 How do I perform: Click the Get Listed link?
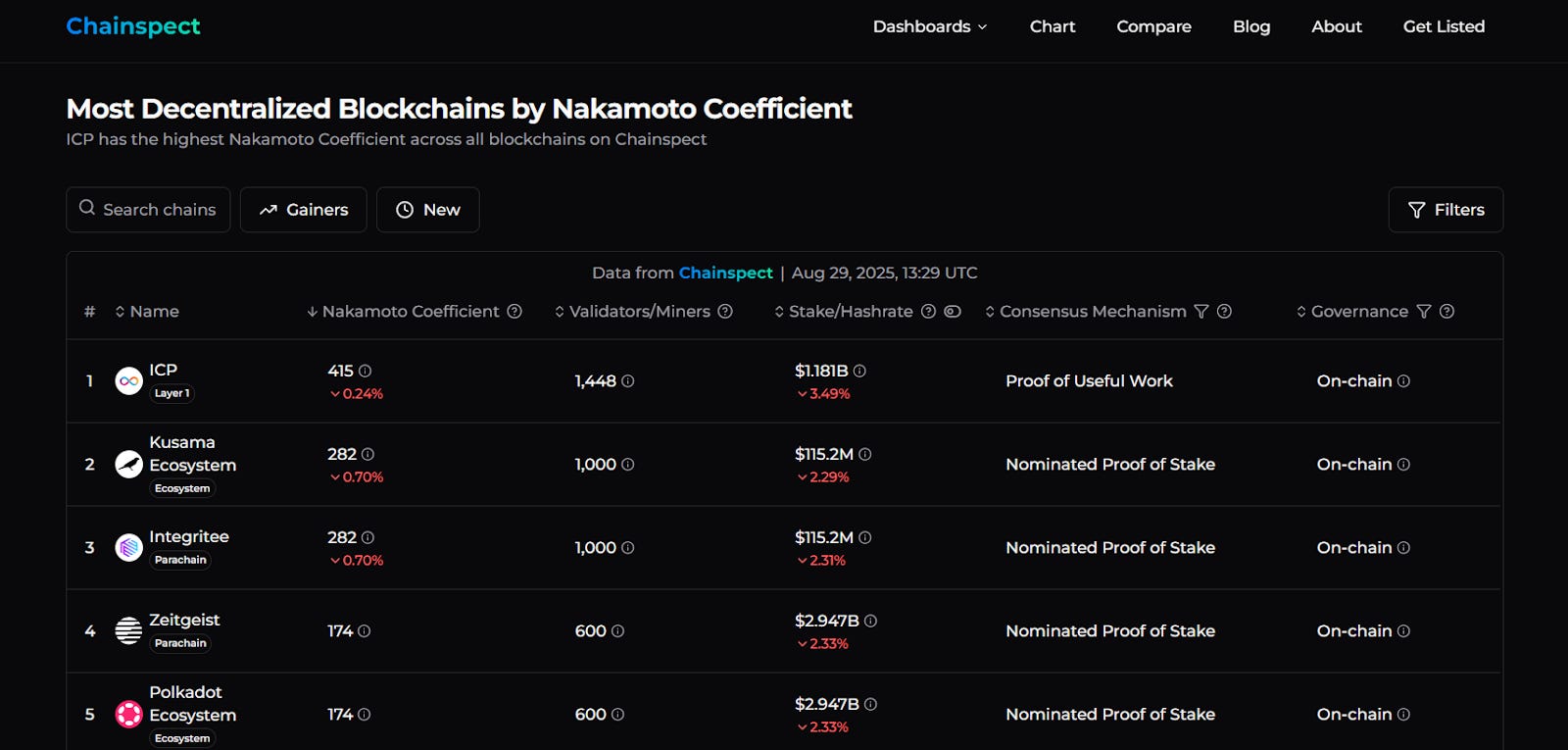click(1444, 26)
